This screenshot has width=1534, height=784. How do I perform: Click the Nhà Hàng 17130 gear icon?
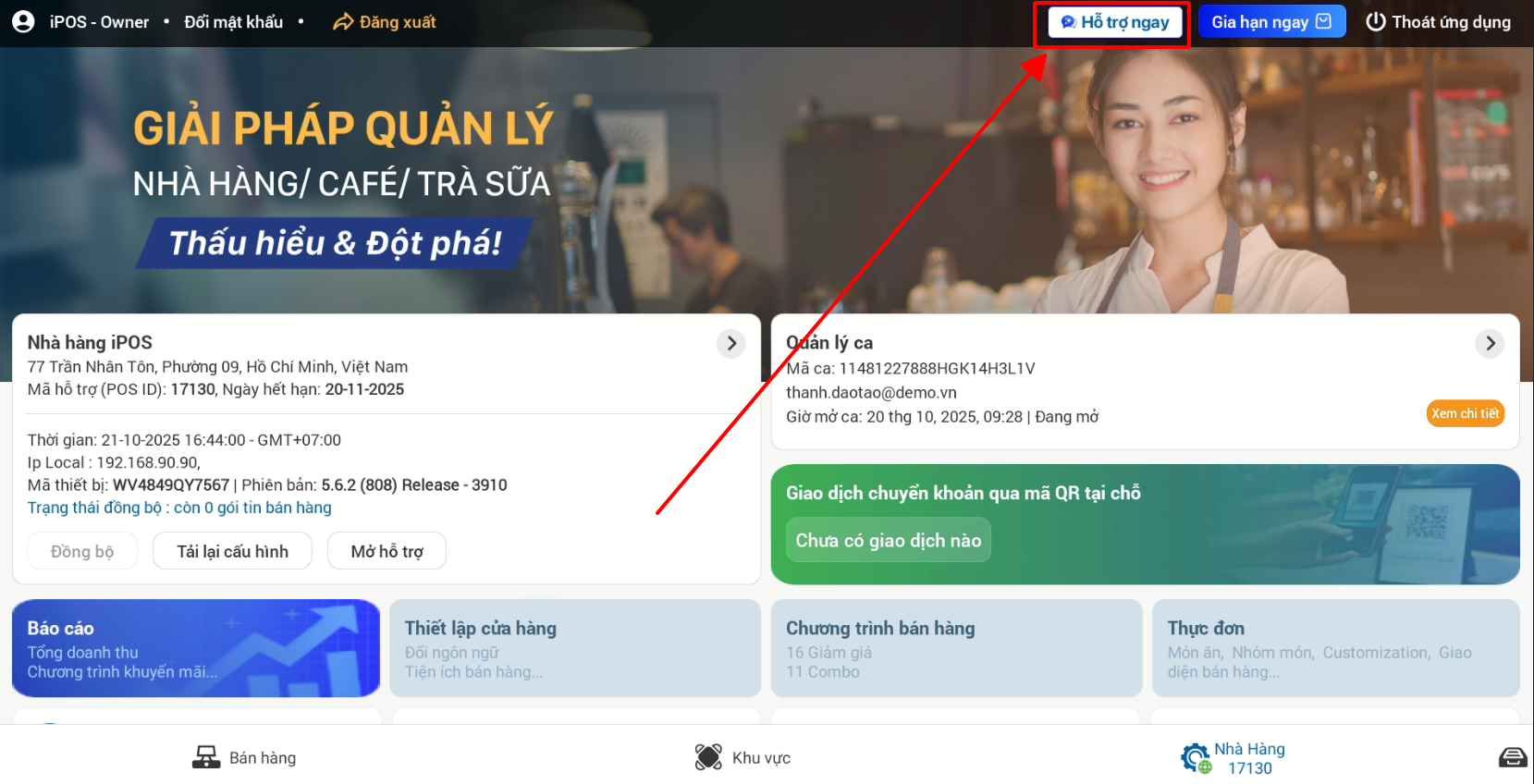pos(1196,758)
